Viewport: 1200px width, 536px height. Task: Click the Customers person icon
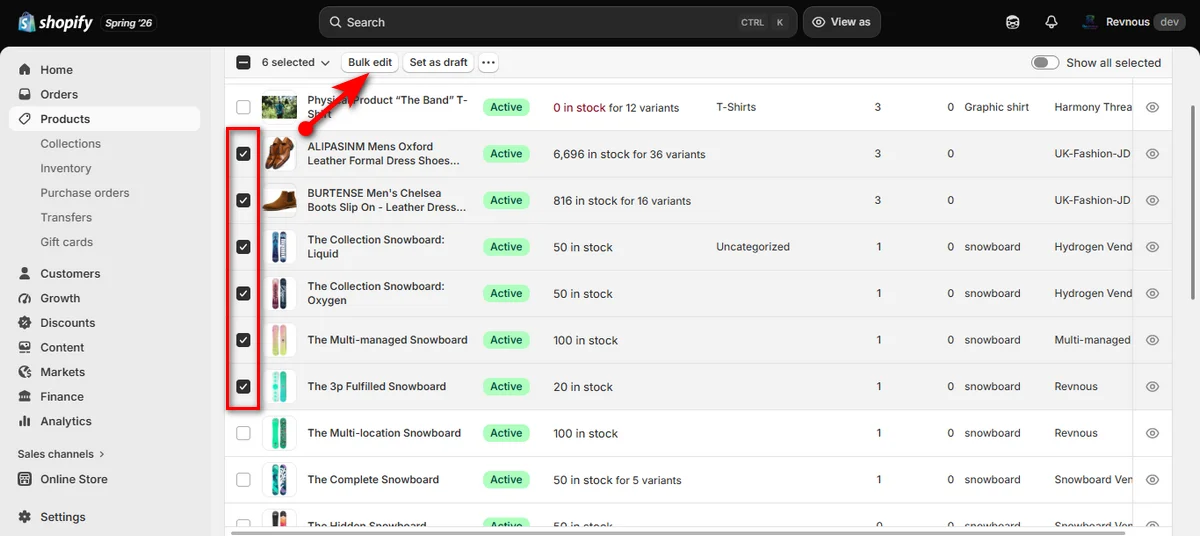(25, 273)
